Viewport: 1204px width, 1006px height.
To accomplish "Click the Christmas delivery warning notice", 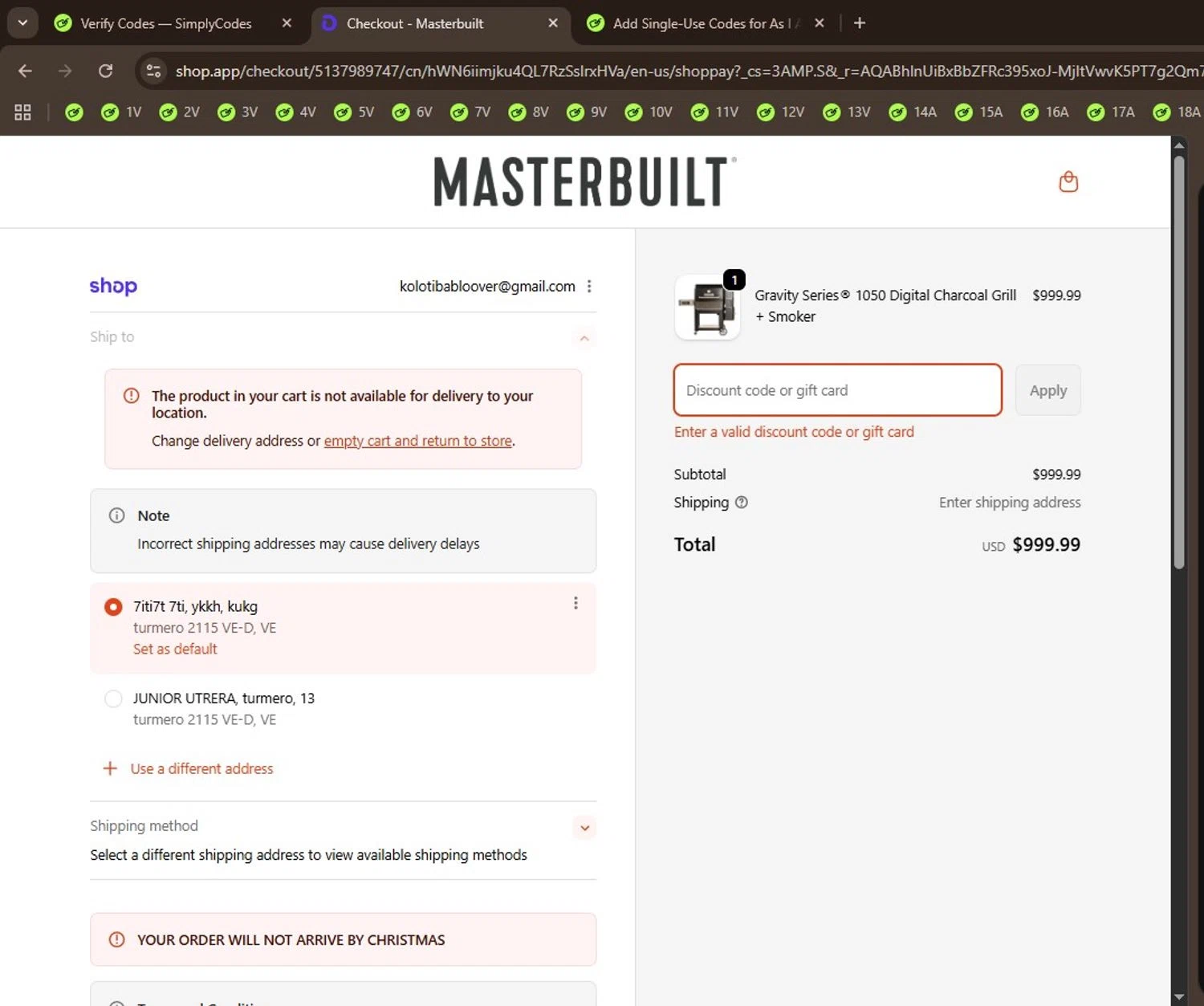I will point(343,939).
